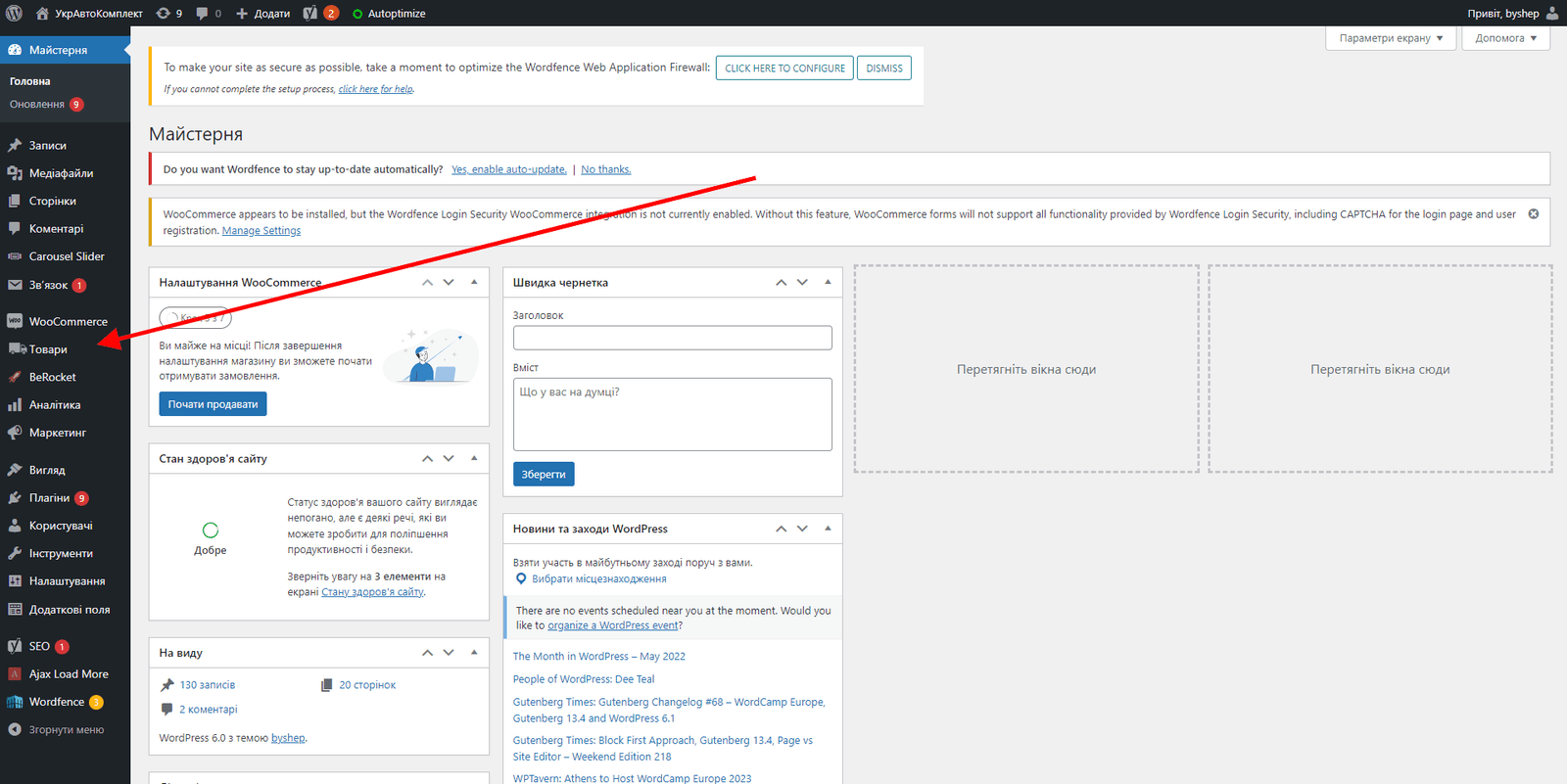Collapse Новини та заходи WordPress widget

[828, 529]
